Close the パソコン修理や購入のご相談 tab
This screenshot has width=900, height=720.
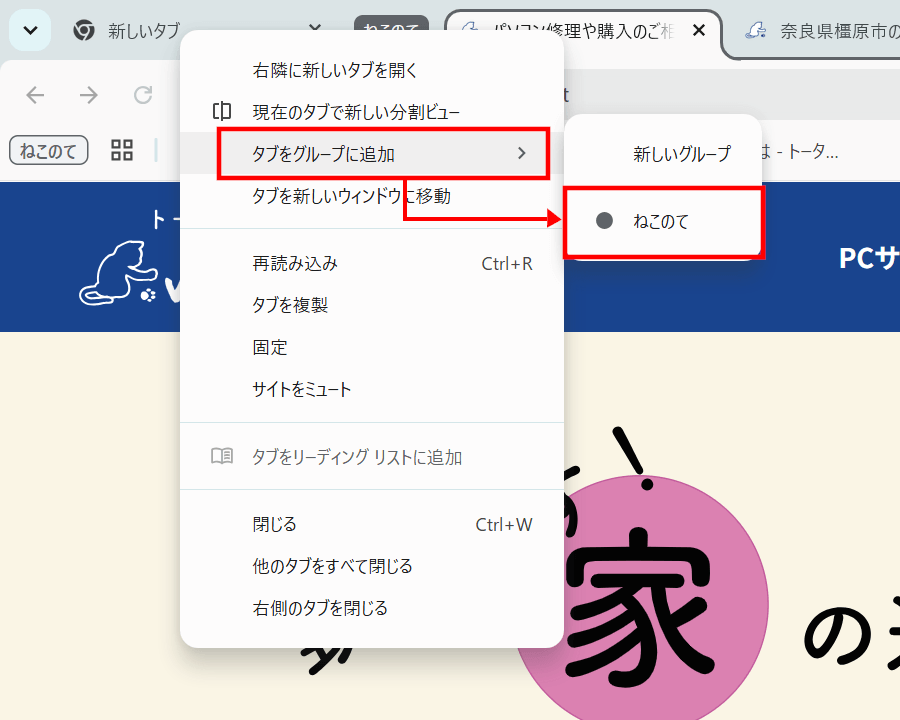point(699,30)
